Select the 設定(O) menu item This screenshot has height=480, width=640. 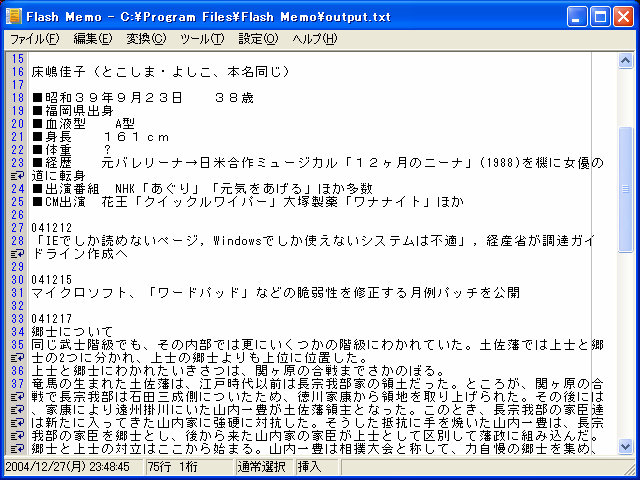pyautogui.click(x=258, y=39)
